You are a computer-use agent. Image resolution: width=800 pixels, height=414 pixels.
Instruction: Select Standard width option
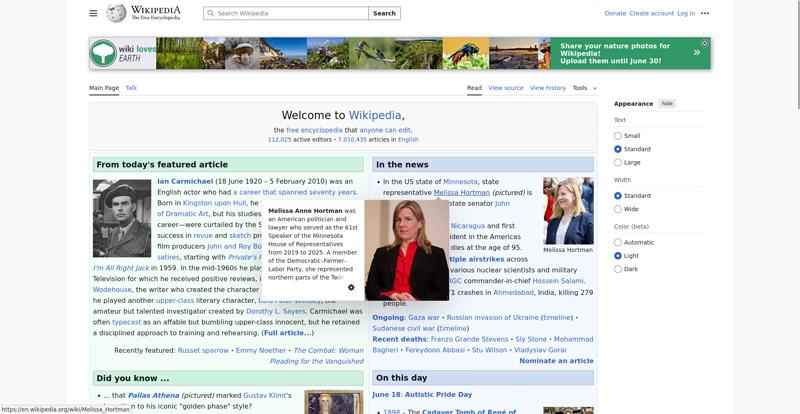point(618,196)
